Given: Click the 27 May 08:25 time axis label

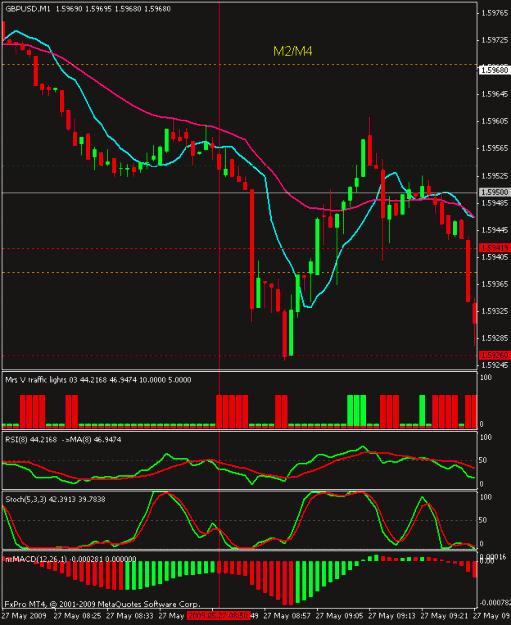Looking at the screenshot, I should 77,616.
